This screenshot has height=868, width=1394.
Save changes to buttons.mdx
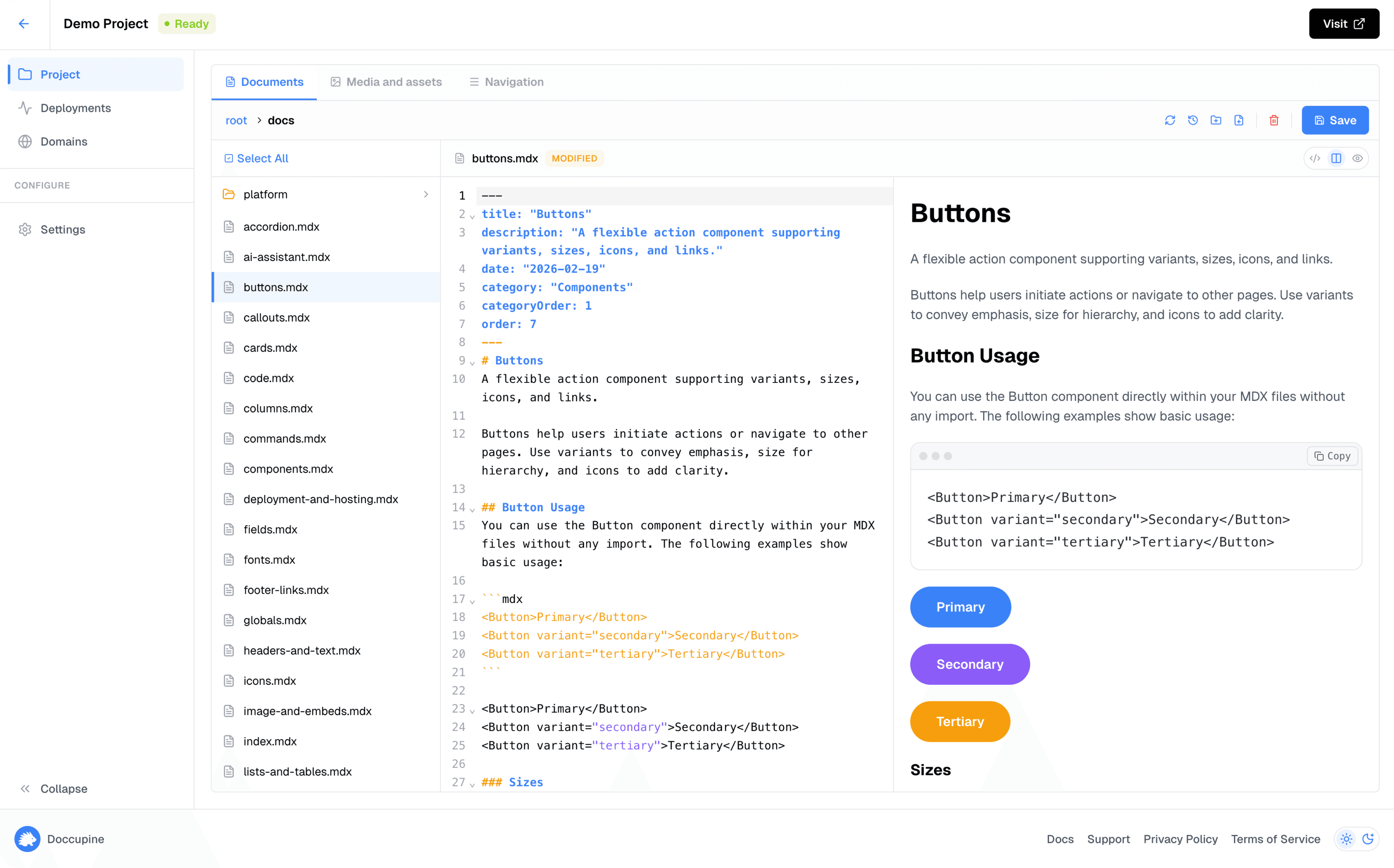[1335, 120]
